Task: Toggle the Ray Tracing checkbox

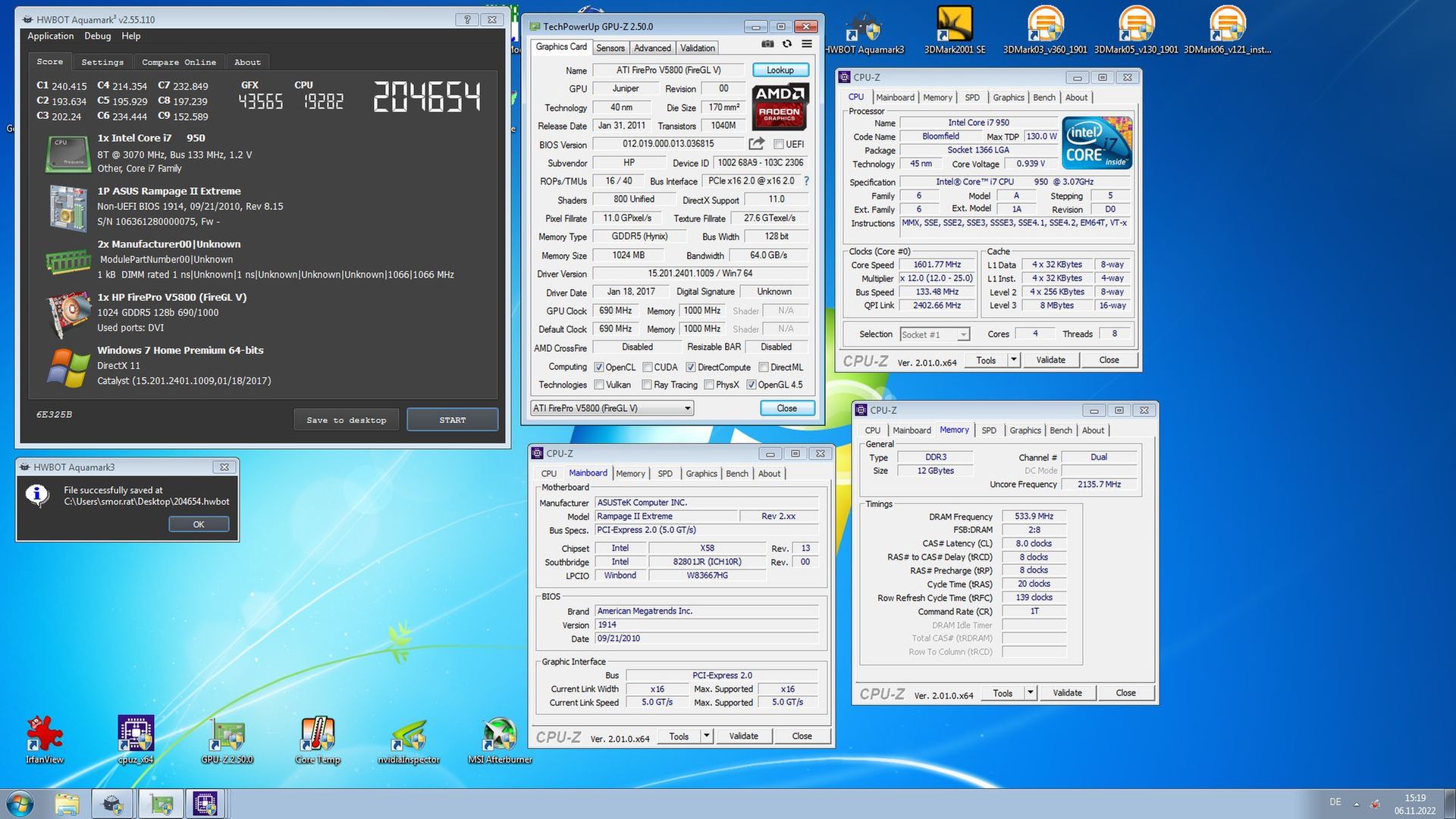Action: tap(647, 384)
